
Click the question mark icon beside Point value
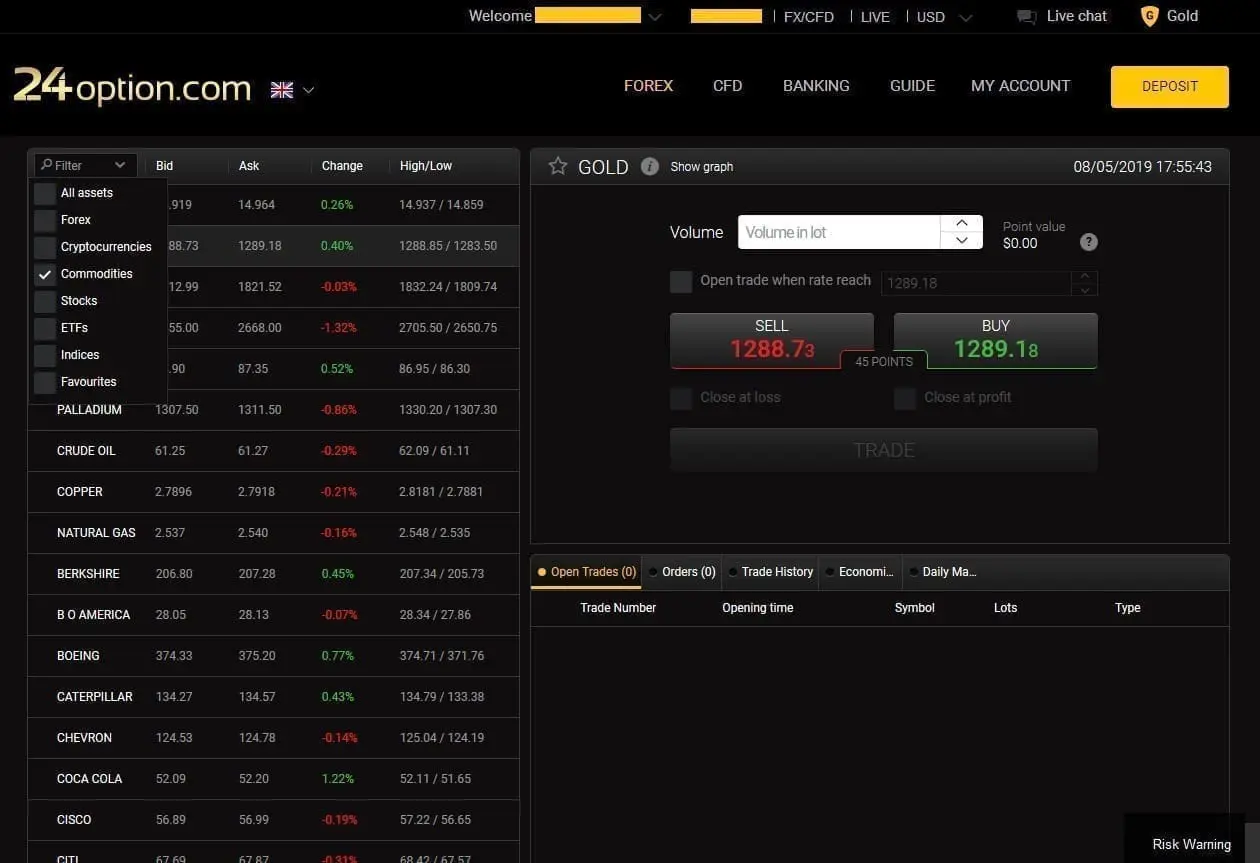(x=1088, y=241)
